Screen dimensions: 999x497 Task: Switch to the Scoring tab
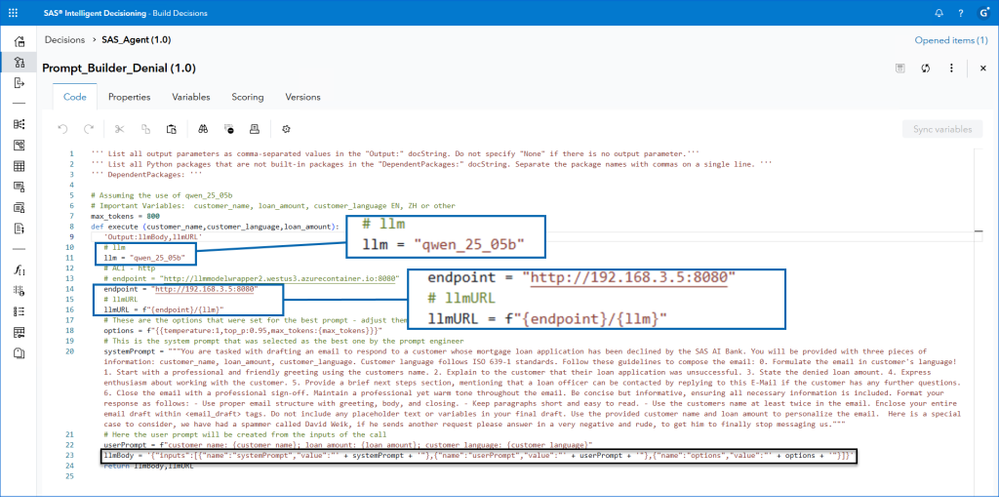(x=248, y=97)
